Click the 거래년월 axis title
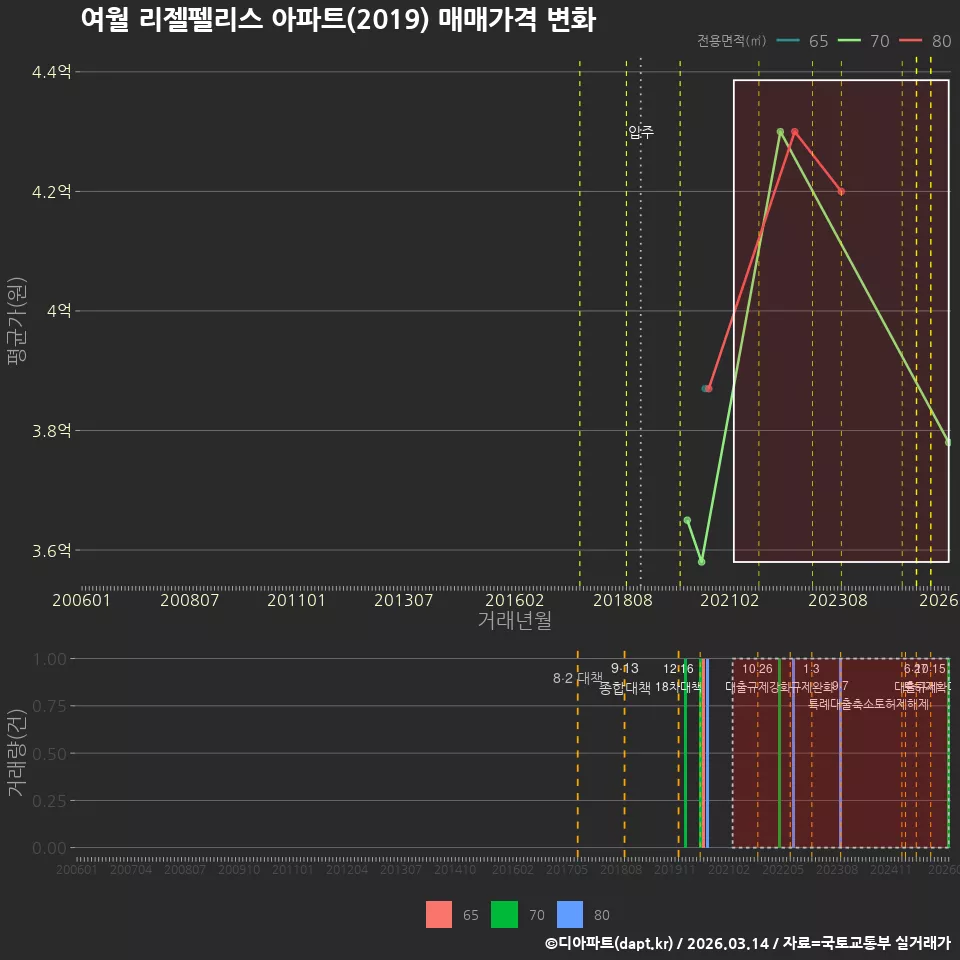The height and width of the screenshot is (960, 960). tap(514, 620)
